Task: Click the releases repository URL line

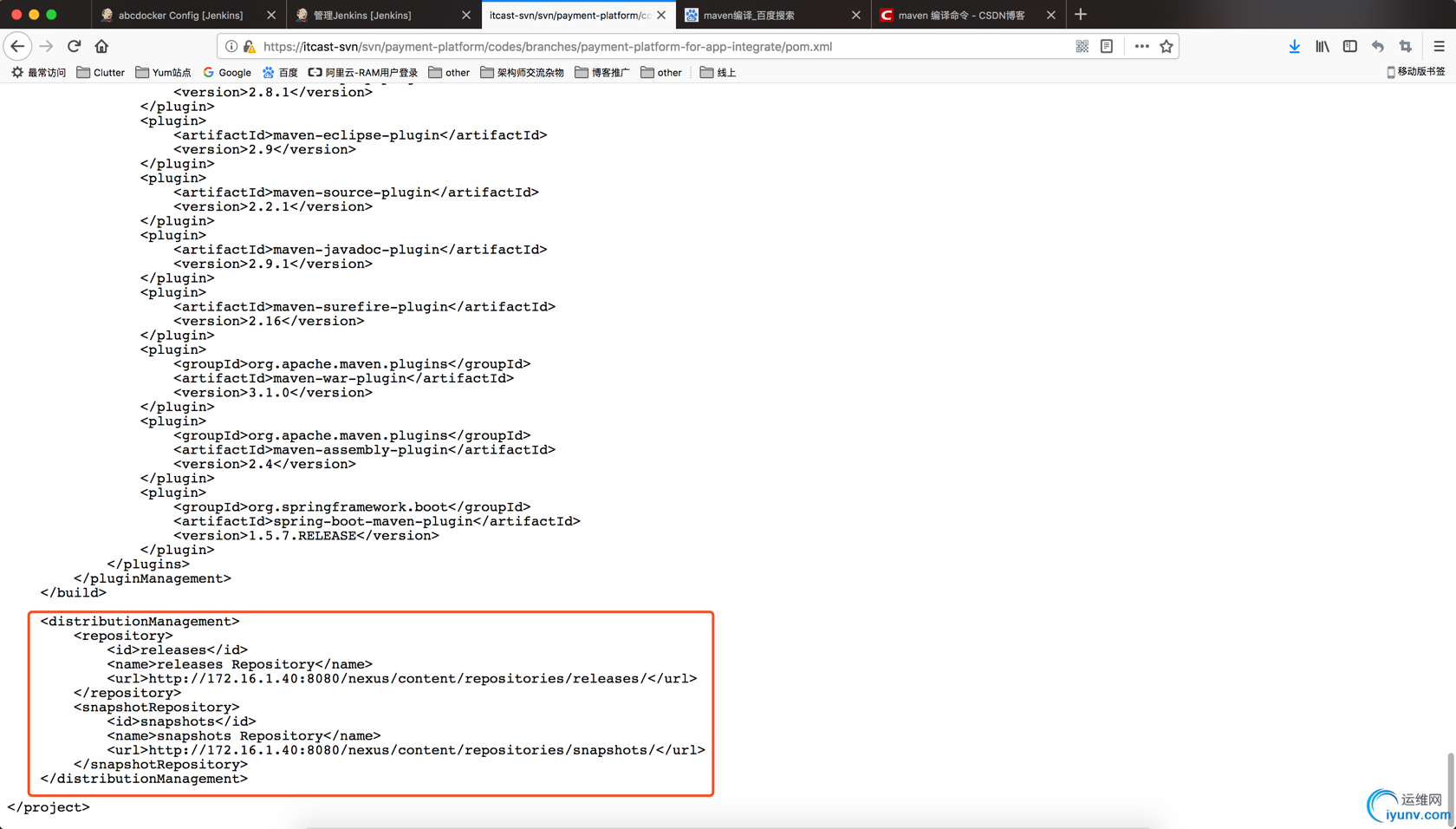Action: [402, 679]
